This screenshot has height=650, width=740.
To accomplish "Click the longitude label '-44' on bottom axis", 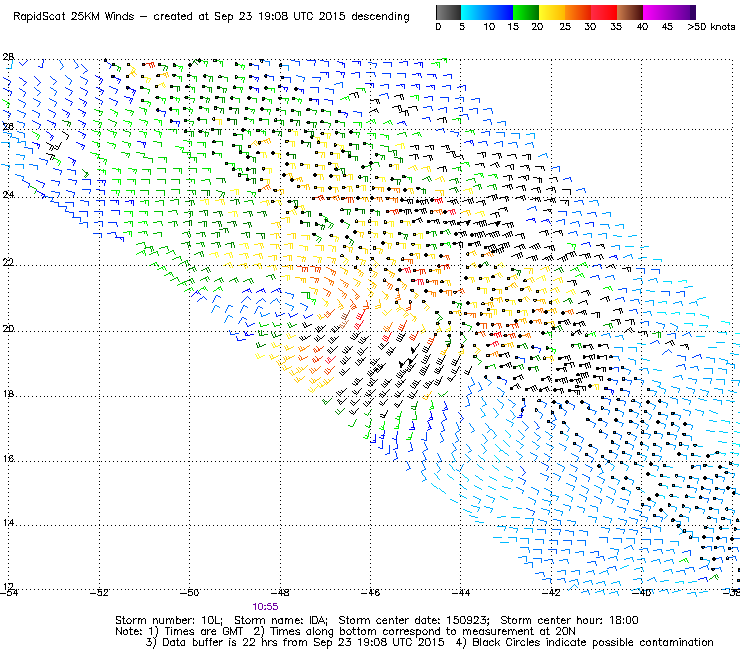I will click(x=461, y=593).
